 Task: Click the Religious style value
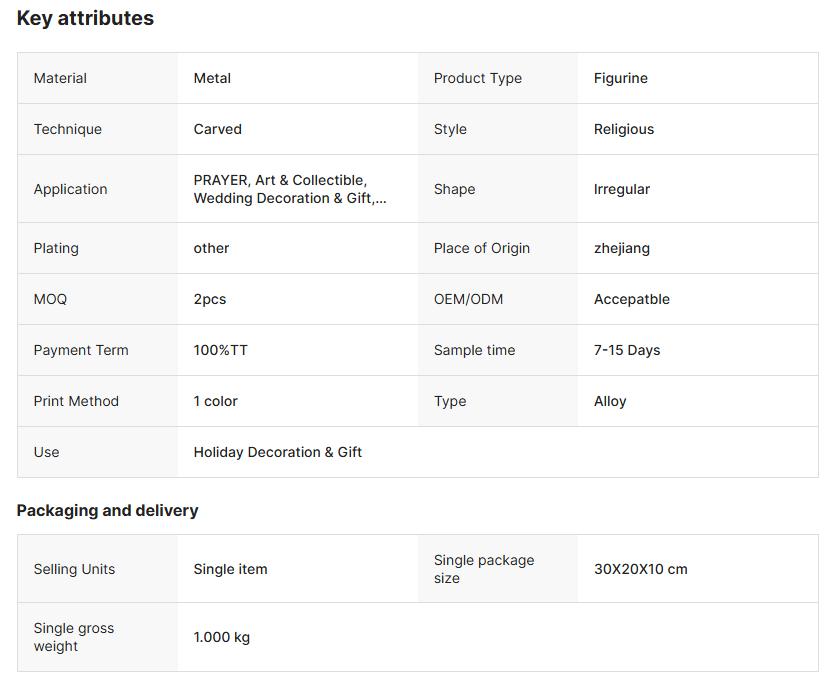coord(623,129)
